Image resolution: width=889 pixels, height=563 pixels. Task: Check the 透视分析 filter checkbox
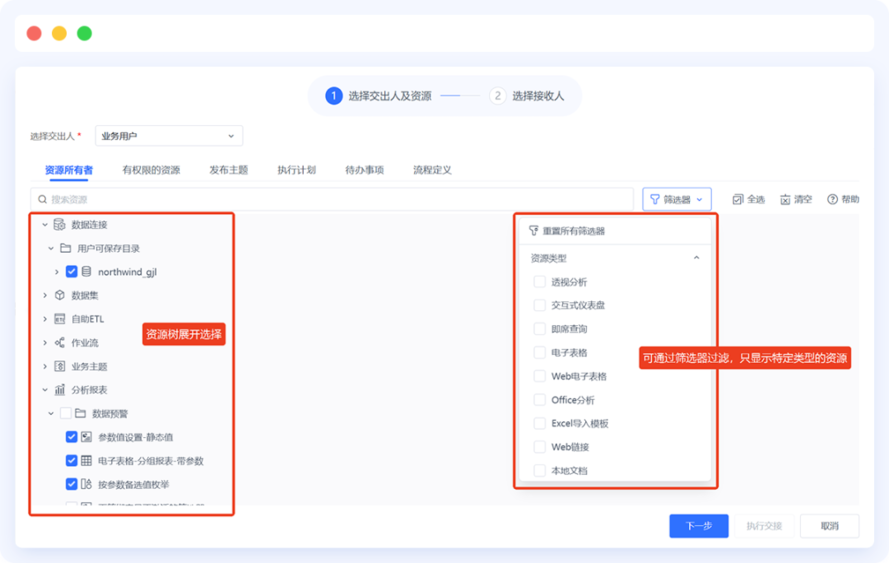pyautogui.click(x=540, y=282)
